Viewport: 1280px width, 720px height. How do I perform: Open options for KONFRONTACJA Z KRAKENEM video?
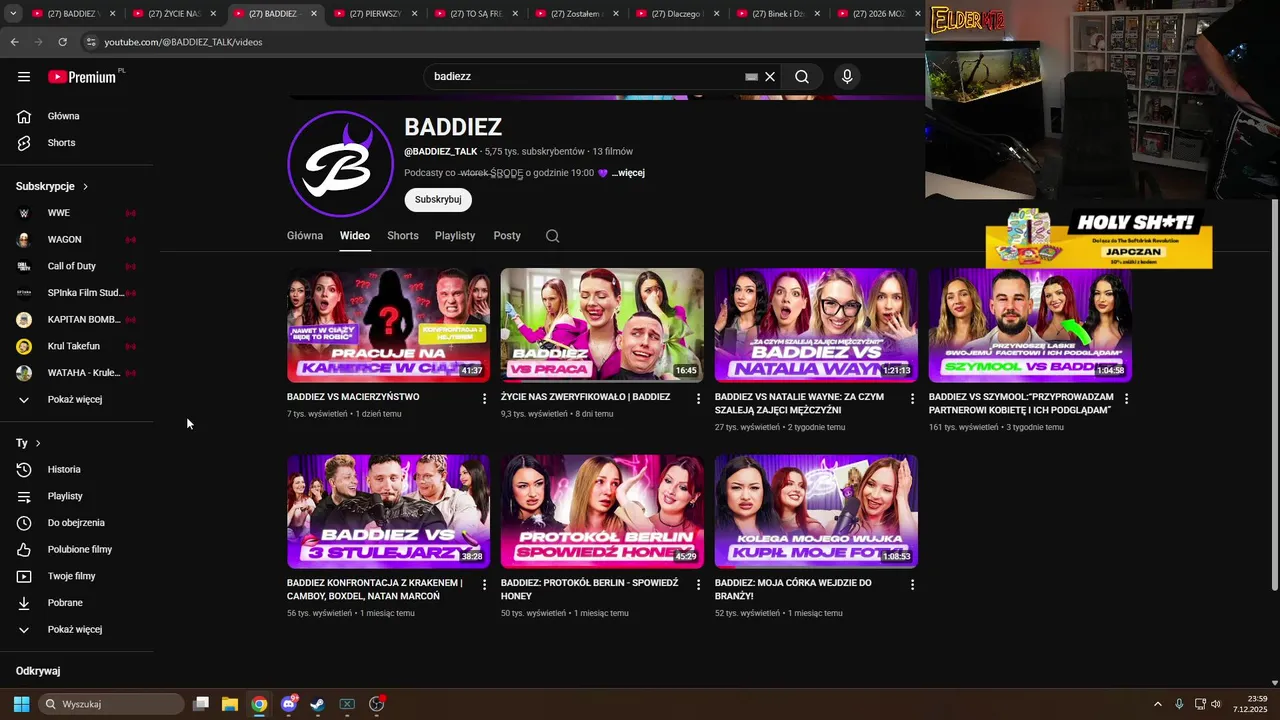click(485, 584)
